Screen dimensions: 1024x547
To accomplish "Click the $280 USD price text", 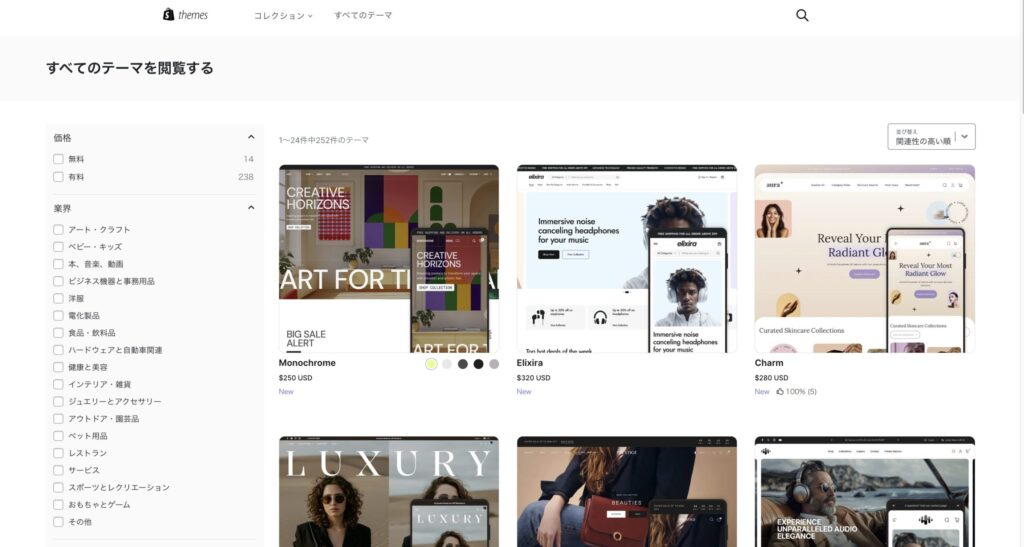I will point(771,378).
